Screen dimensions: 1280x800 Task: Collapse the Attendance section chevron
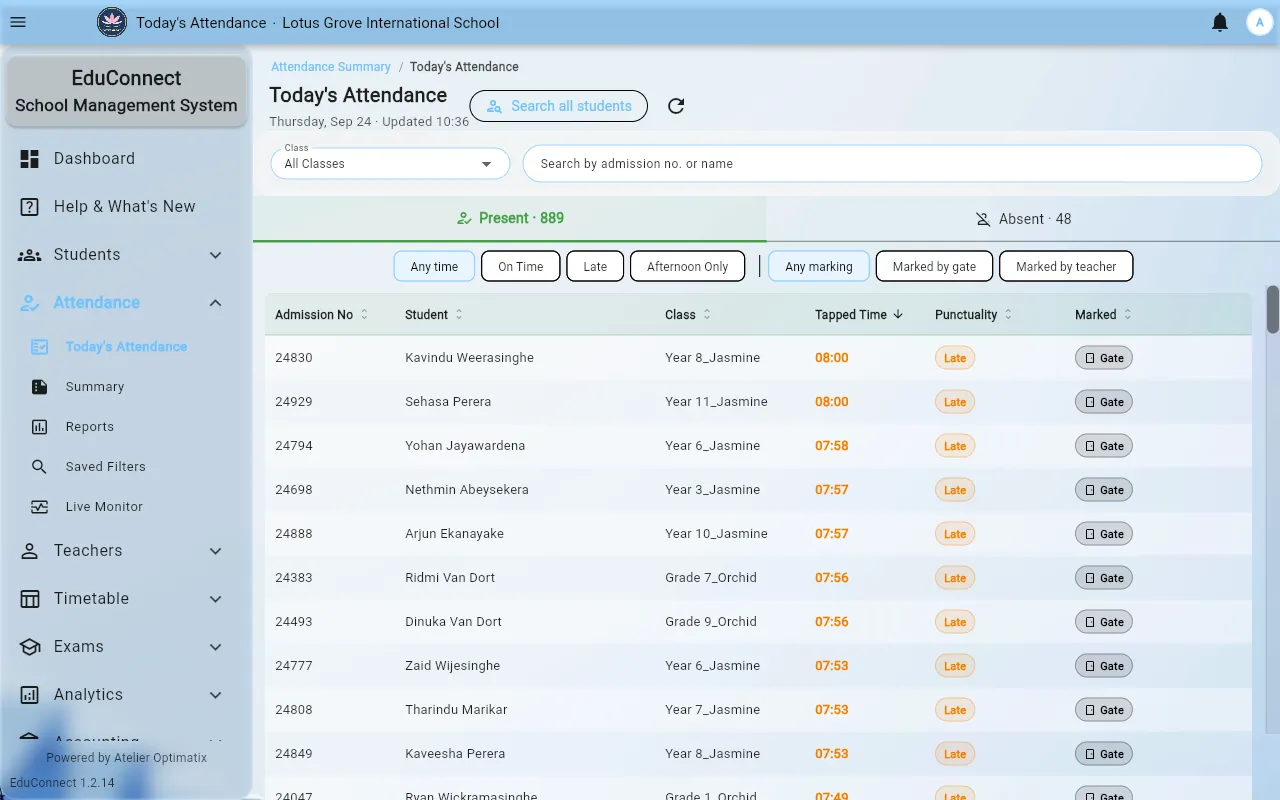tap(216, 303)
